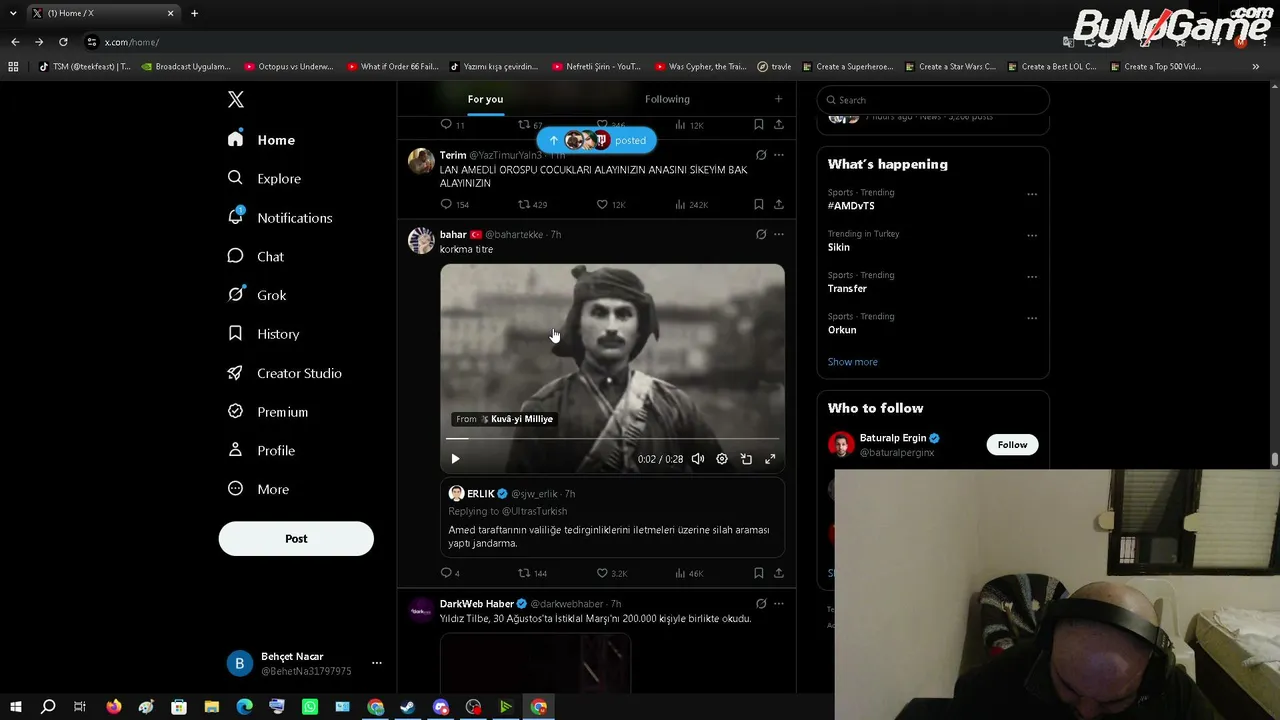Select the For you tab
The height and width of the screenshot is (720, 1280).
485,99
